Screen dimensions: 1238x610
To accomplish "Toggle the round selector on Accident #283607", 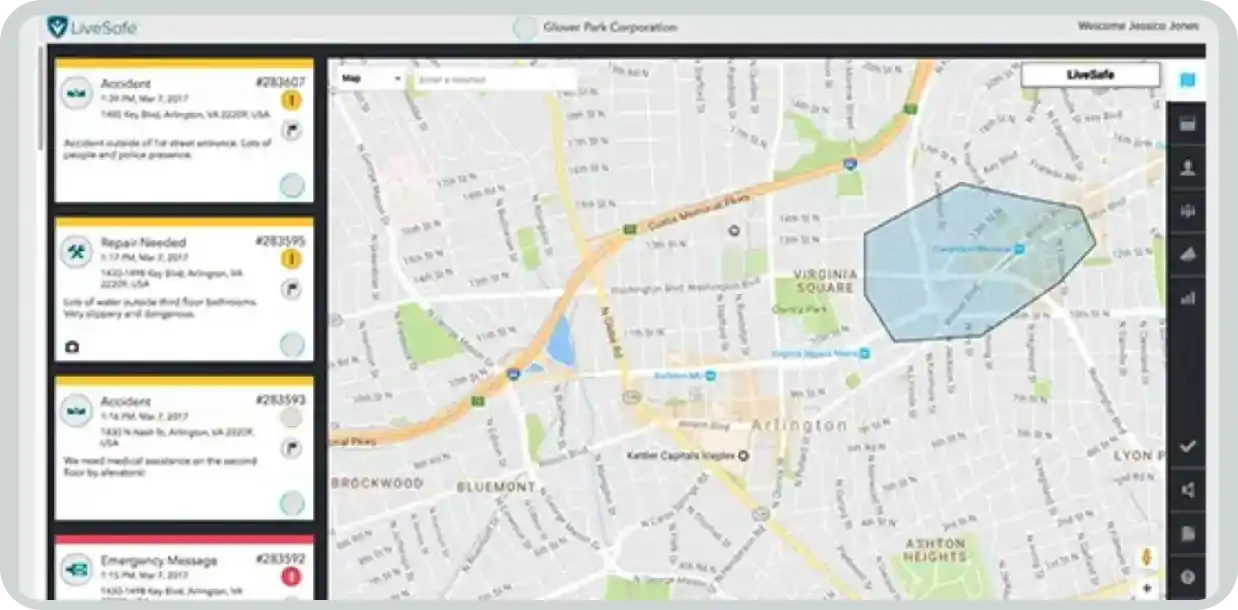I will point(291,185).
